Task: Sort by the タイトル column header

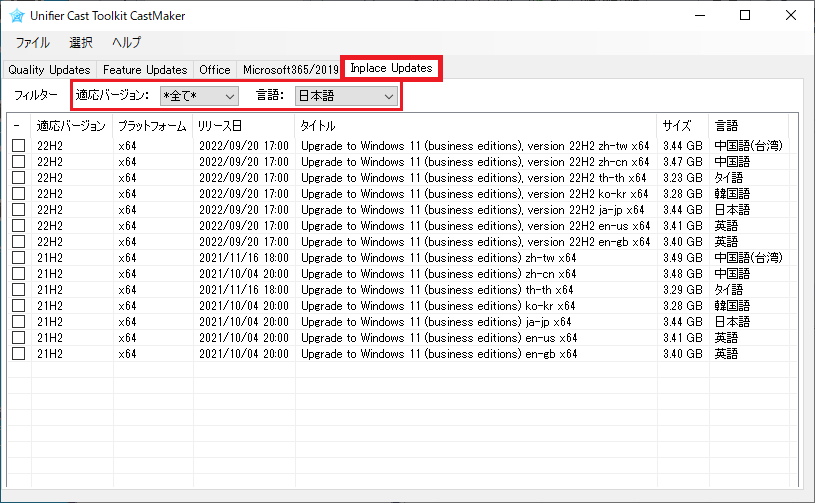Action: click(476, 126)
